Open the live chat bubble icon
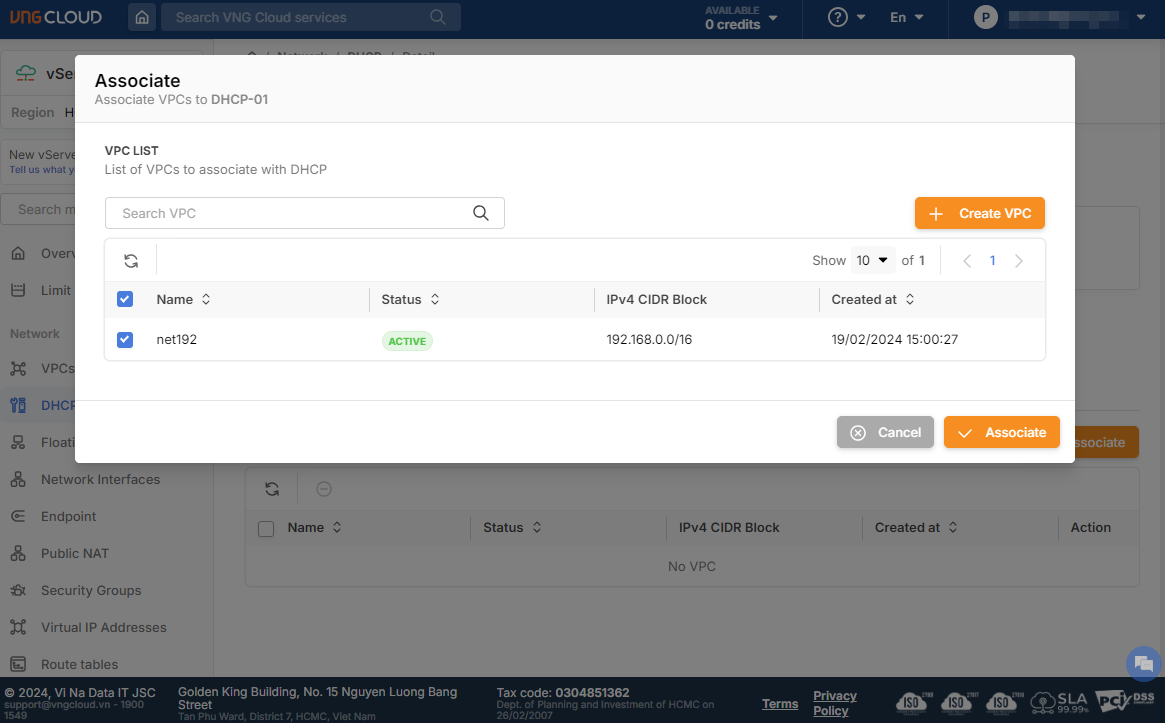The image size is (1165, 723). 1141,664
